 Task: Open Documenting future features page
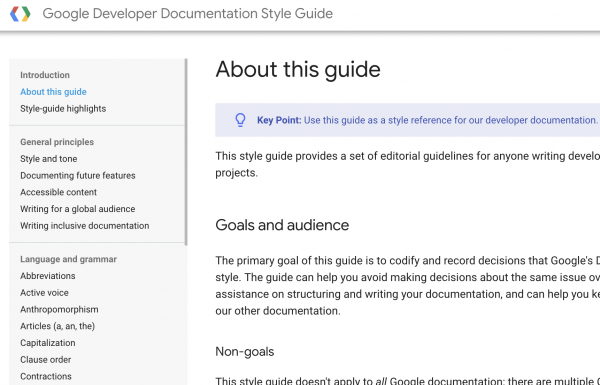coord(78,176)
